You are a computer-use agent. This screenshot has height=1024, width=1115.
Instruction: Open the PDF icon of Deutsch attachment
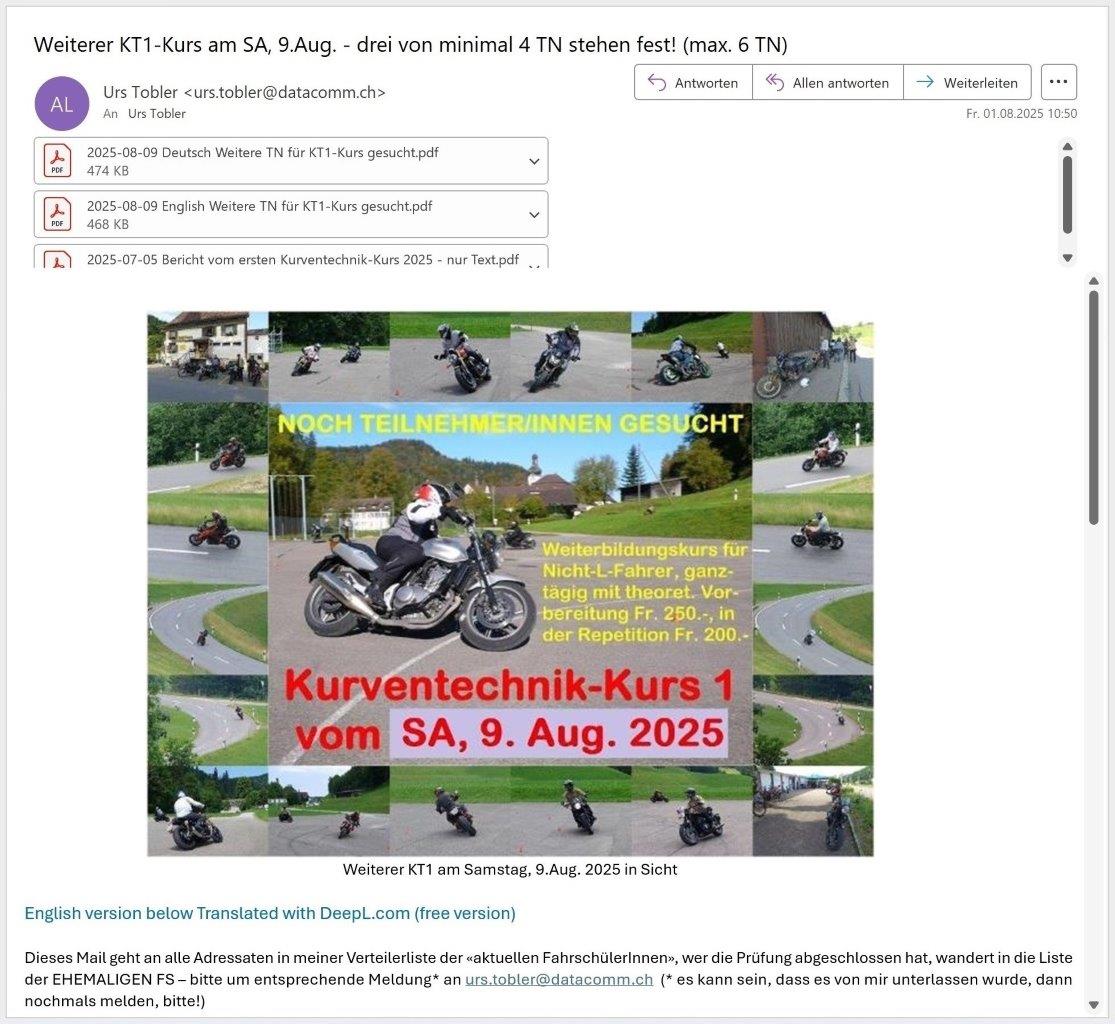(57, 161)
